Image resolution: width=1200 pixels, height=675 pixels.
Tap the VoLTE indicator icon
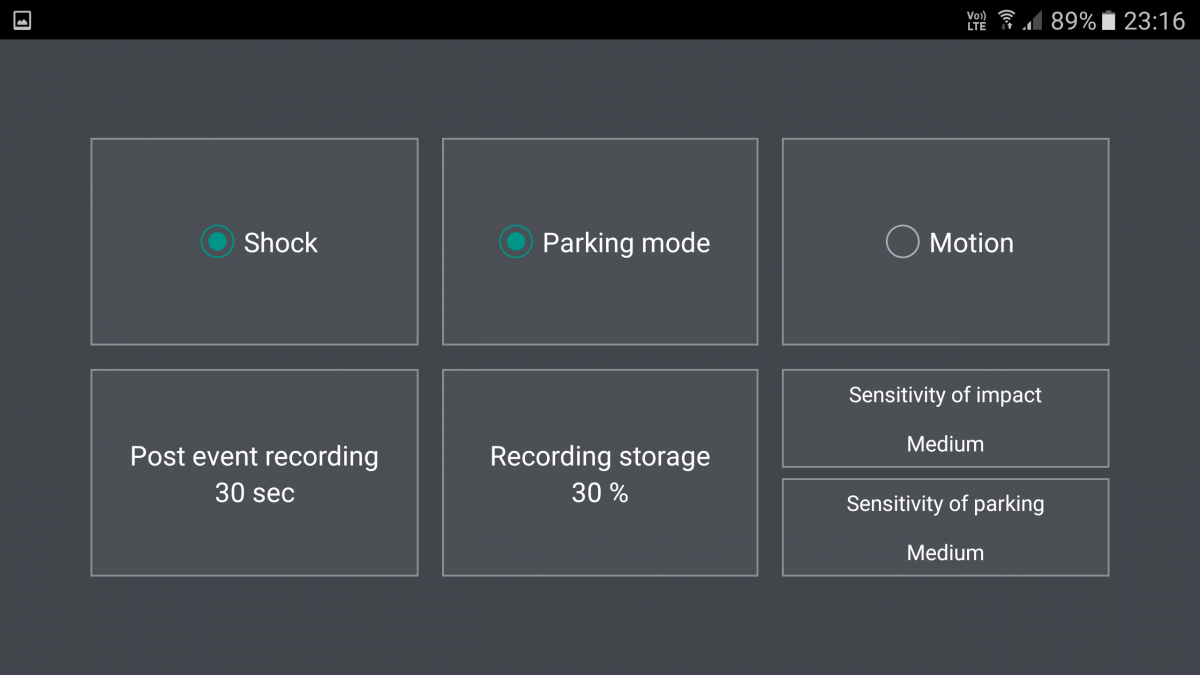point(976,20)
